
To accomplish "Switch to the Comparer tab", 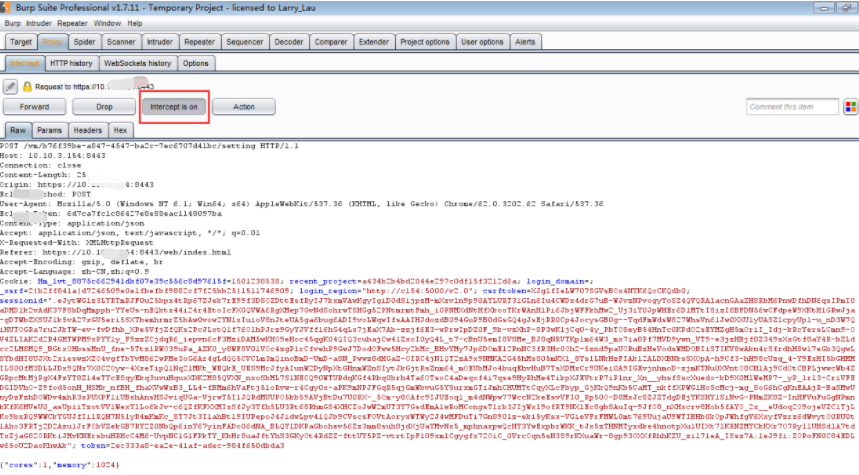I will coord(331,42).
